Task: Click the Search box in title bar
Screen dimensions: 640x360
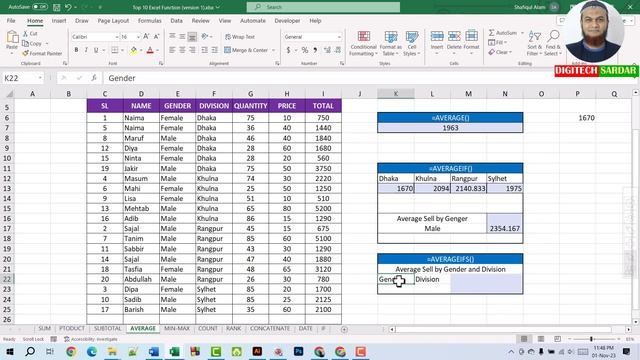Action: click(x=323, y=7)
